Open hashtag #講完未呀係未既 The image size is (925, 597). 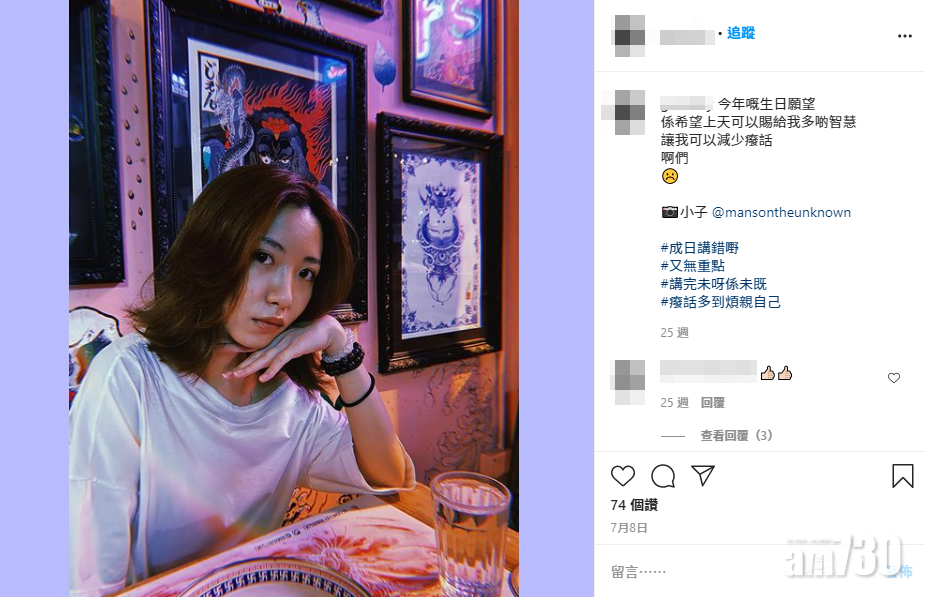(x=714, y=284)
